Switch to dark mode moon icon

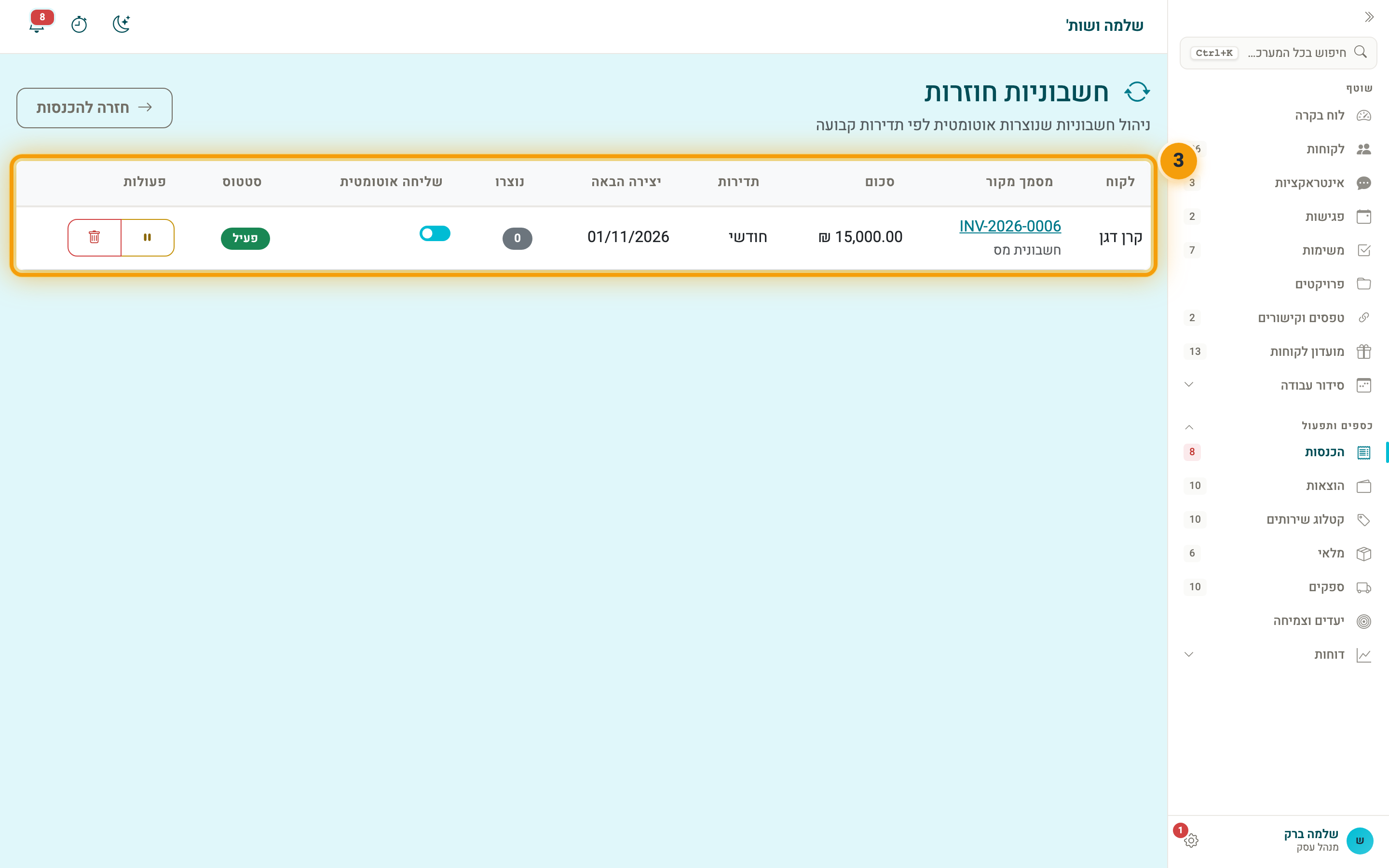121,24
